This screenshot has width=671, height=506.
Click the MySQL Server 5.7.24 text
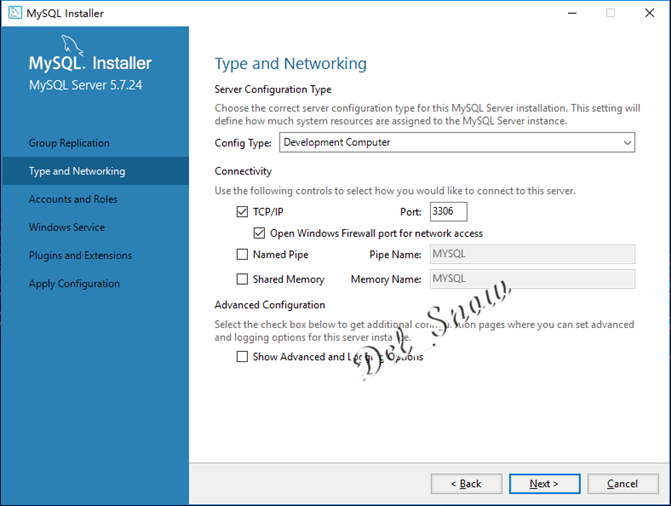tap(86, 85)
